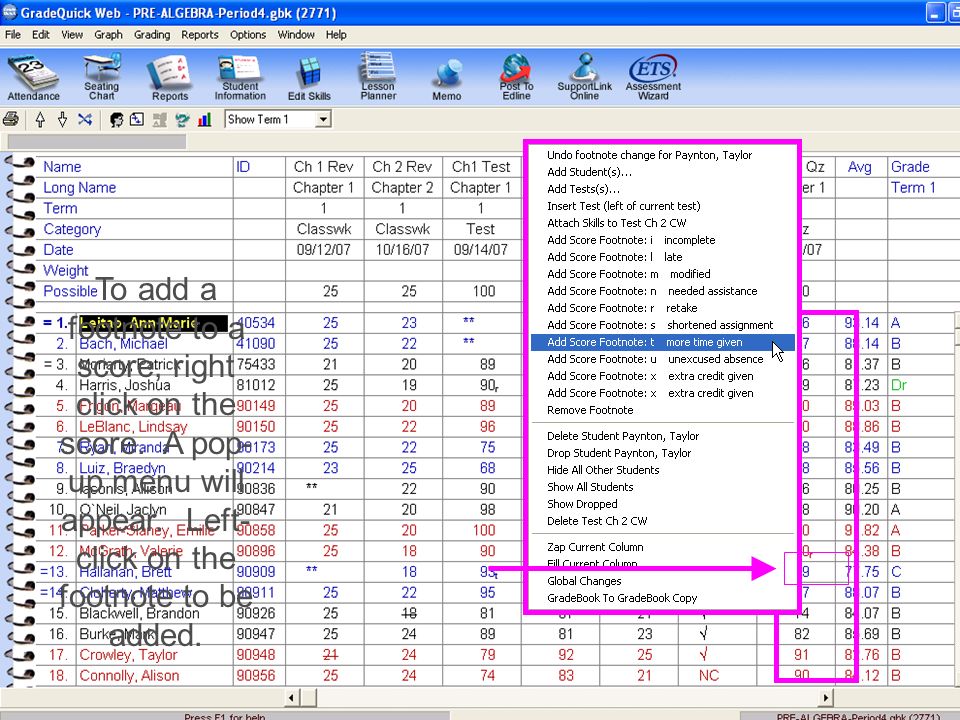Open the Seating Chart
The image size is (960, 720).
coord(101,77)
